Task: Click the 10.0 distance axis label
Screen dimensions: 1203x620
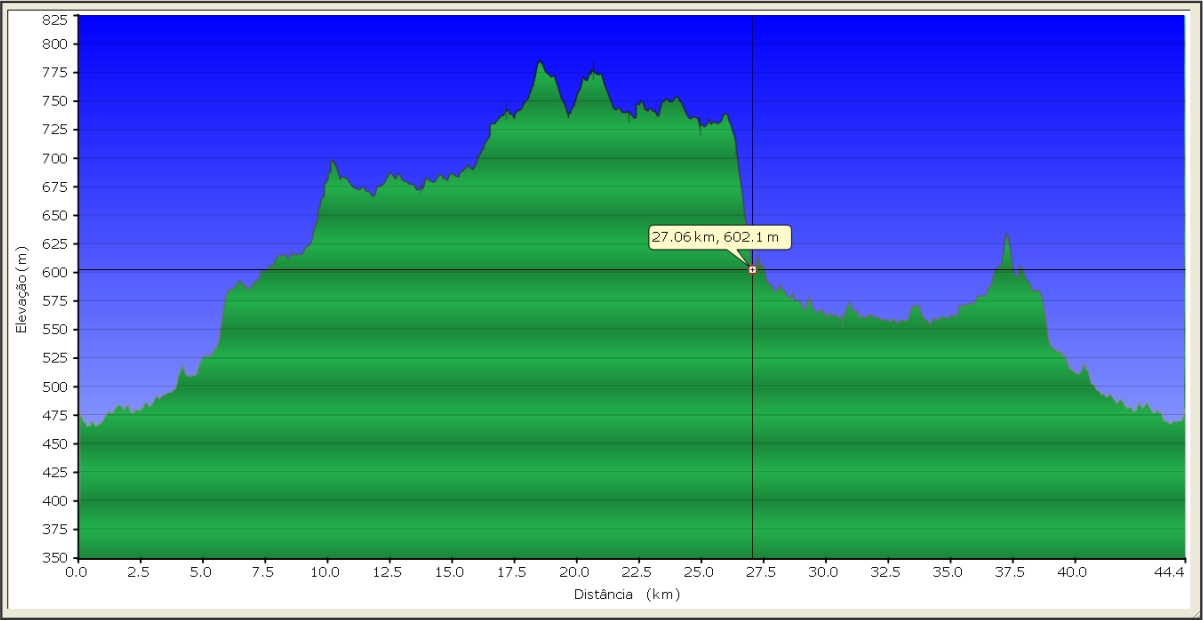Action: [x=326, y=573]
